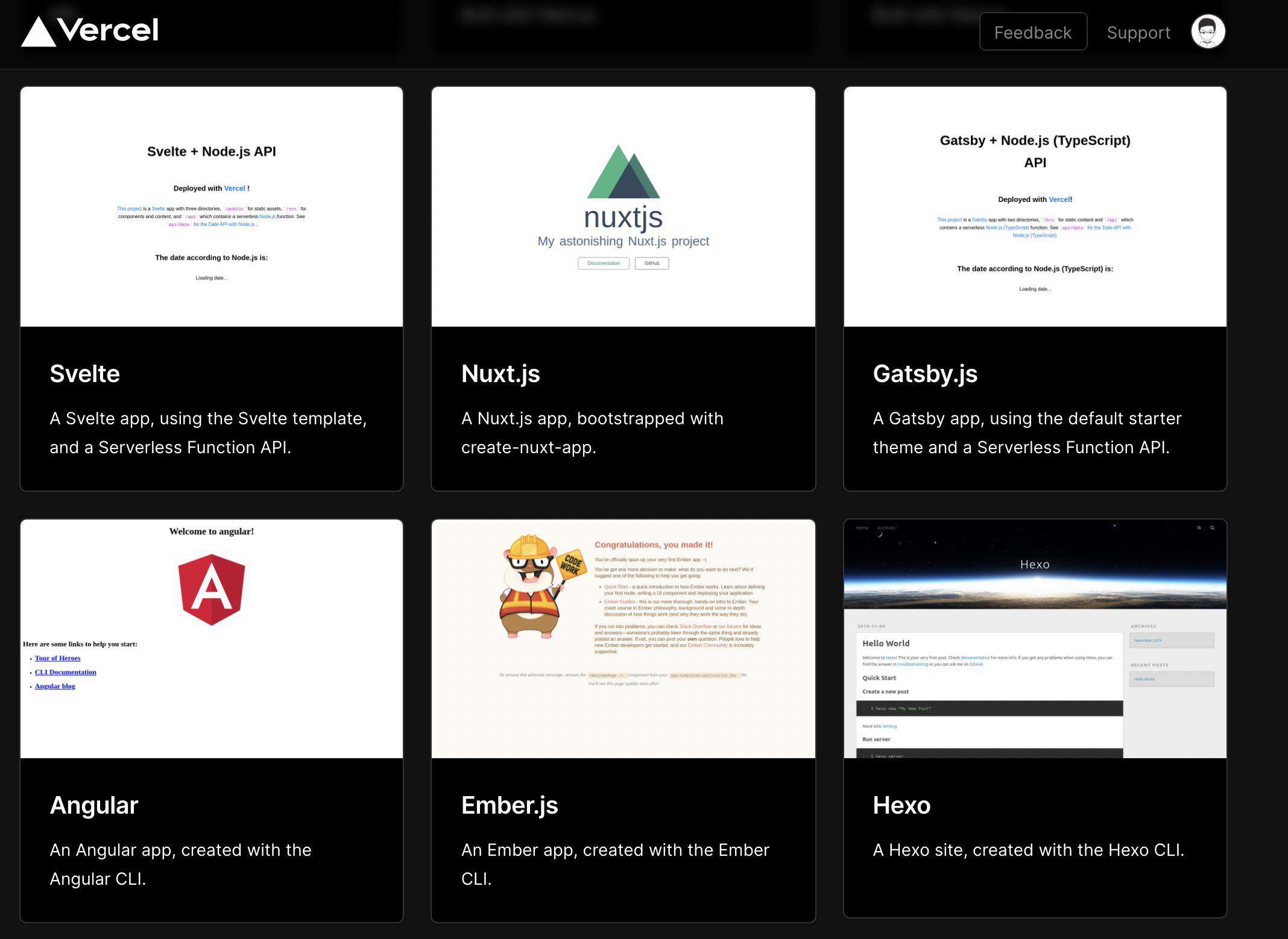1288x939 pixels.
Task: Click 'Hello World' post title in Hexo preview
Action: click(886, 644)
